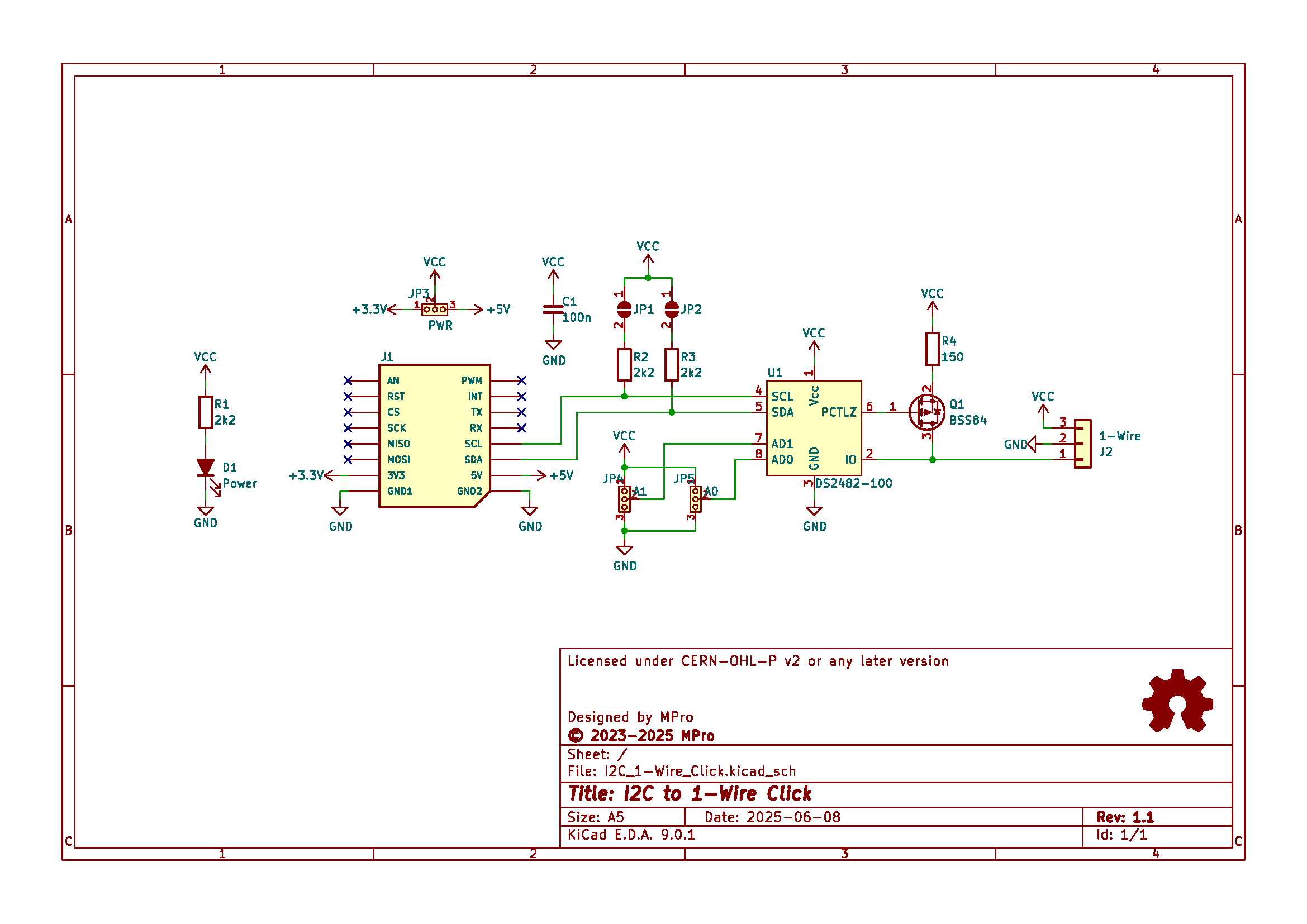Select the R1 2k2 resistor symbol

tap(206, 412)
